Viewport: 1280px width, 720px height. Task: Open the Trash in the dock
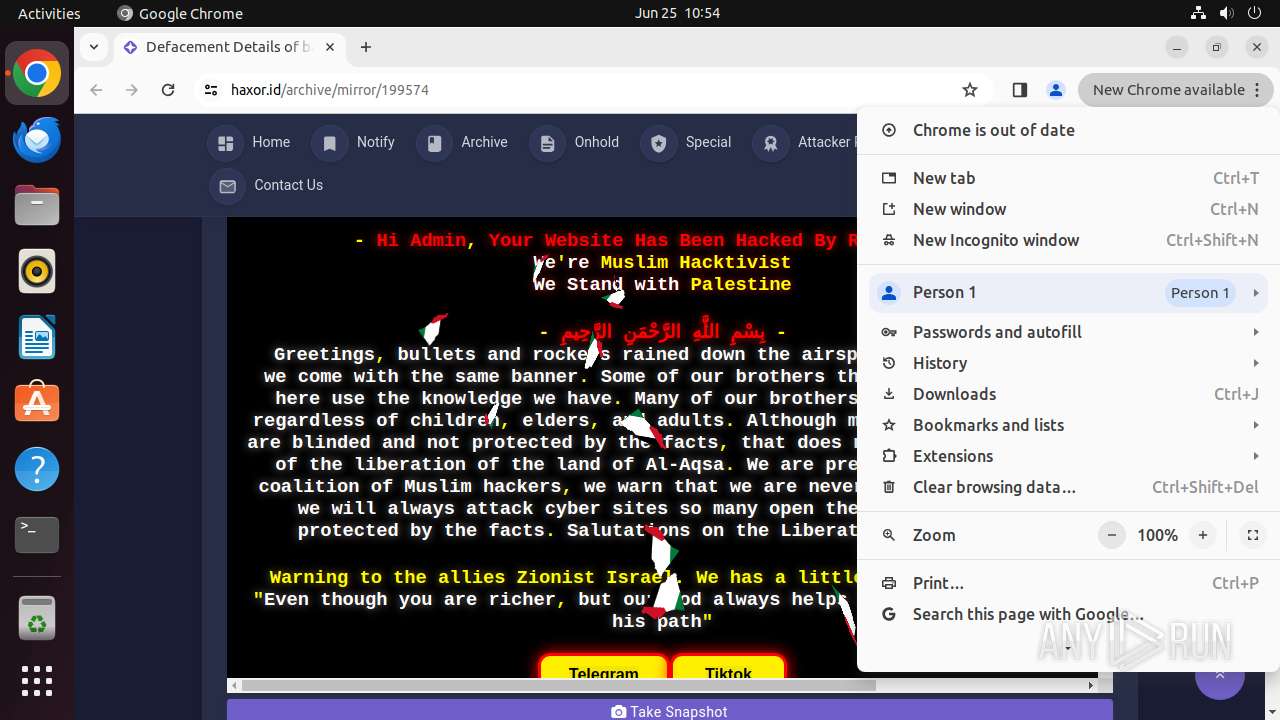pyautogui.click(x=37, y=617)
